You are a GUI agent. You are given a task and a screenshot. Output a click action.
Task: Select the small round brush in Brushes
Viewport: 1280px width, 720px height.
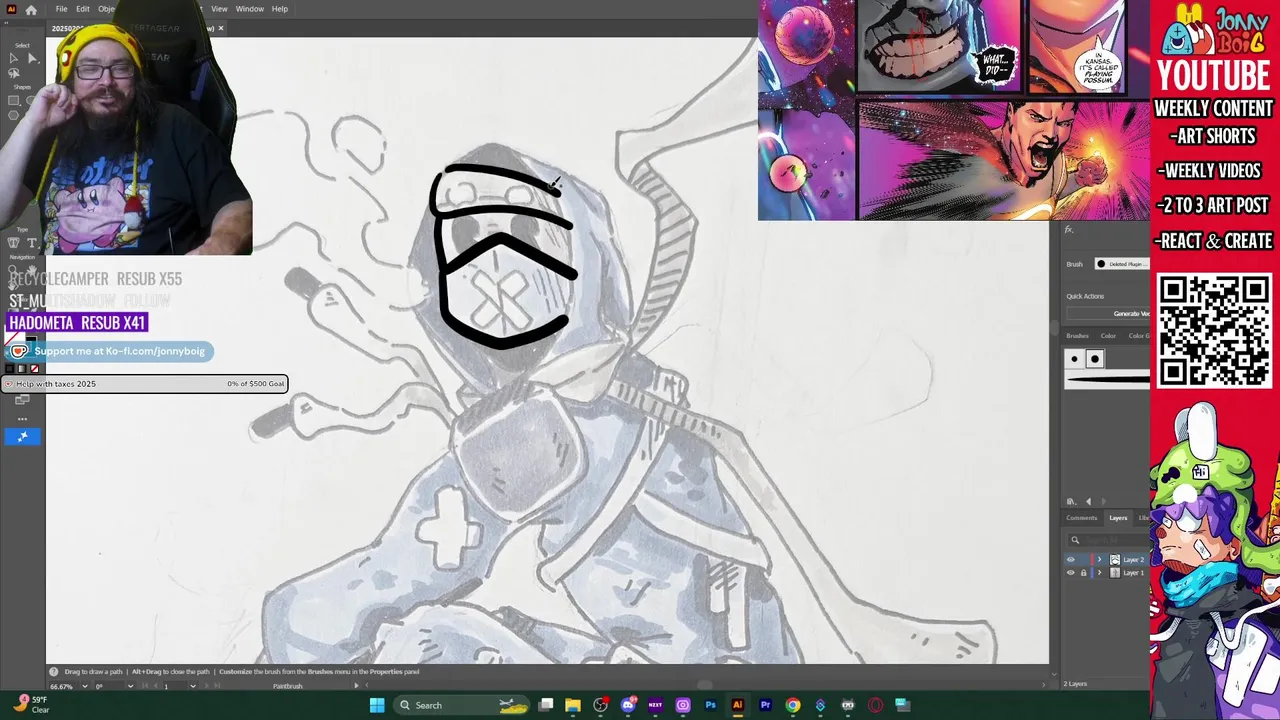tap(1075, 359)
